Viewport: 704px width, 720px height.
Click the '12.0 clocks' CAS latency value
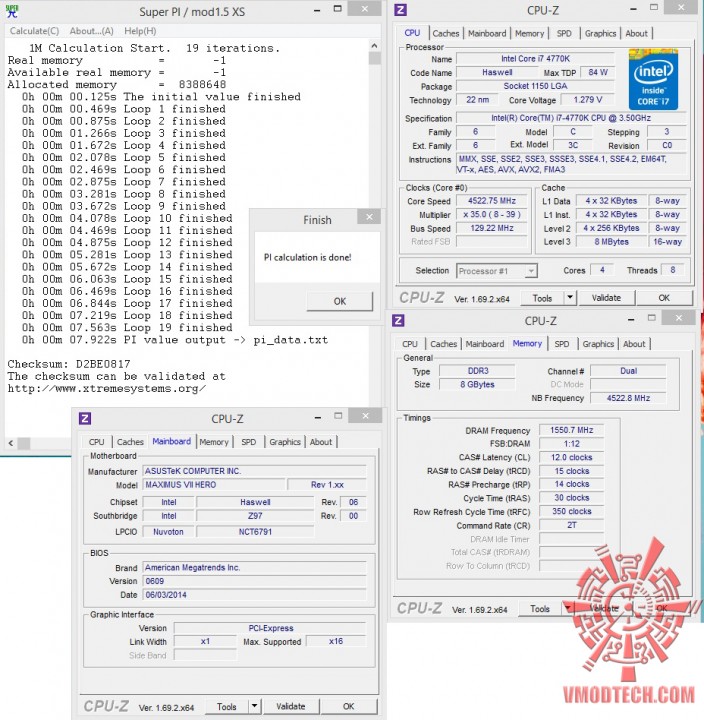point(571,457)
